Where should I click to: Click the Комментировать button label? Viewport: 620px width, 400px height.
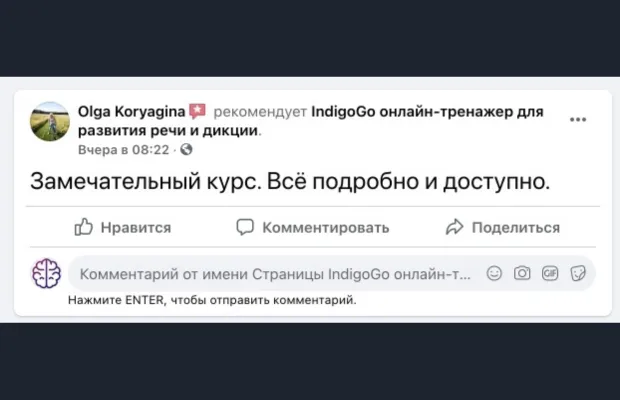pyautogui.click(x=326, y=228)
